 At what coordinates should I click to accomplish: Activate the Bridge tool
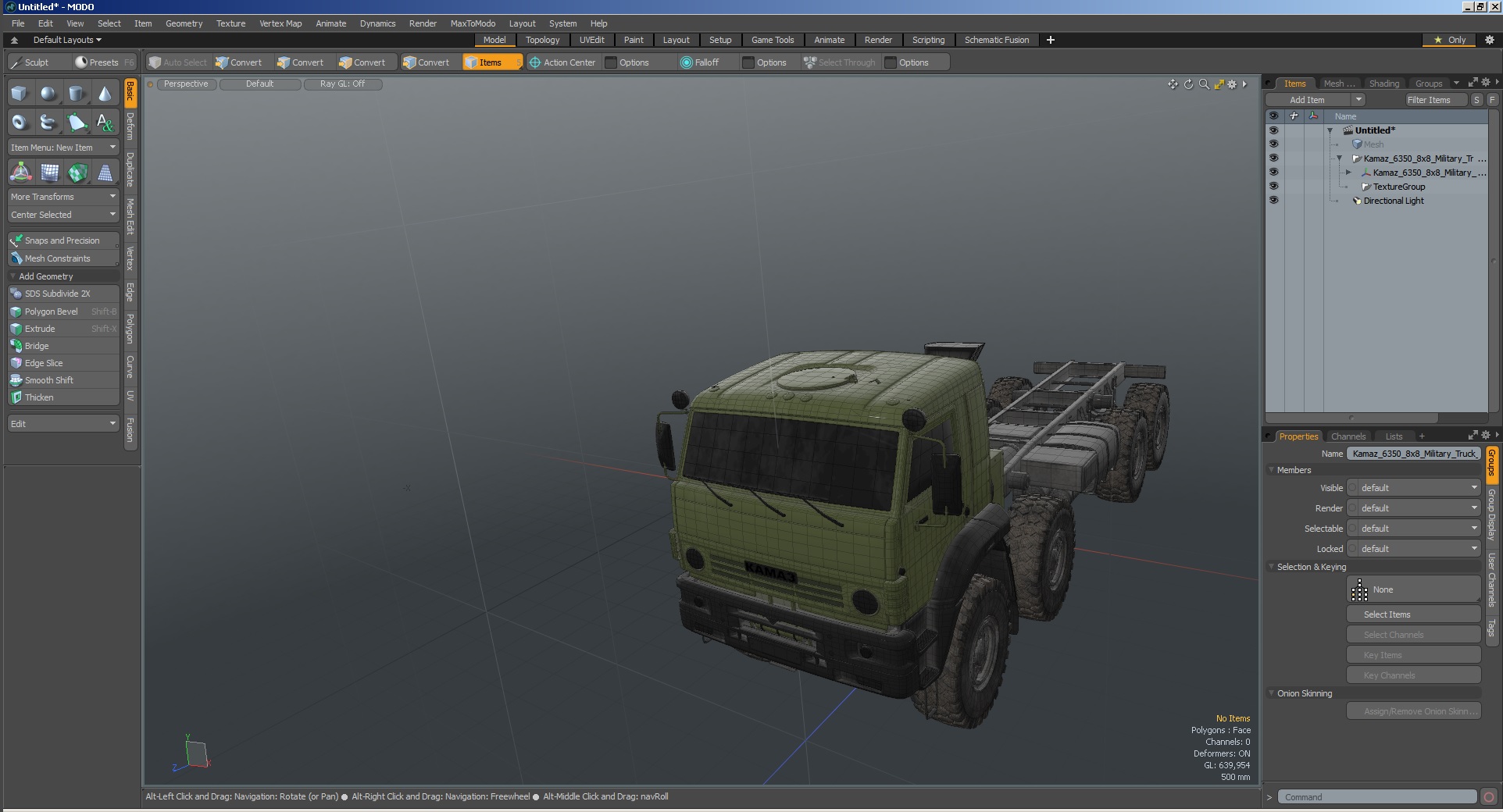pos(63,346)
